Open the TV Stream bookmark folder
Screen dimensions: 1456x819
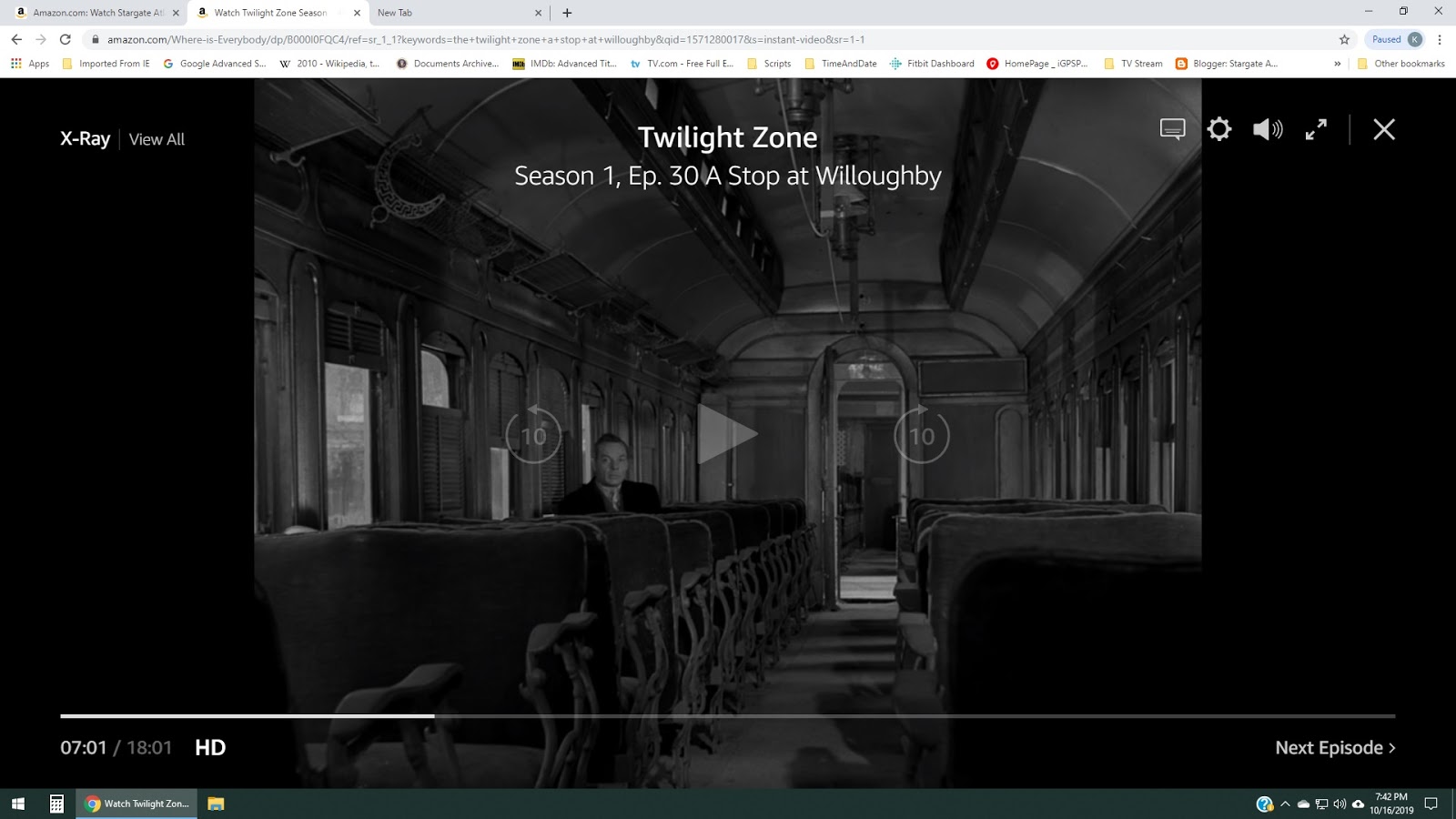click(x=1133, y=64)
